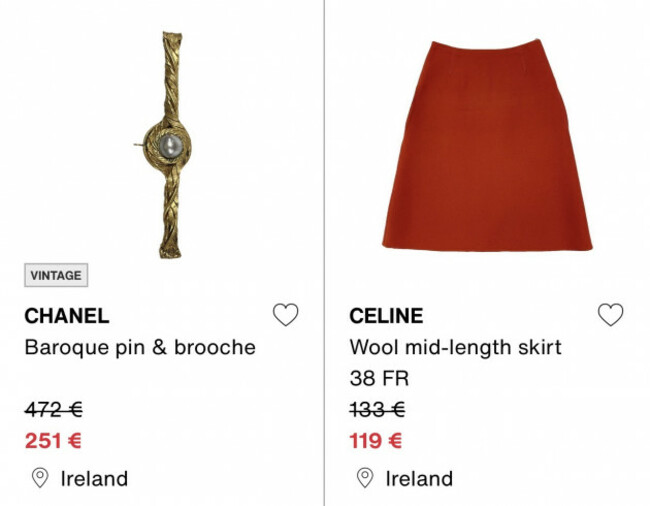This screenshot has width=650, height=506.
Task: Click the location pin icon for Chanel item
Action: 40,478
